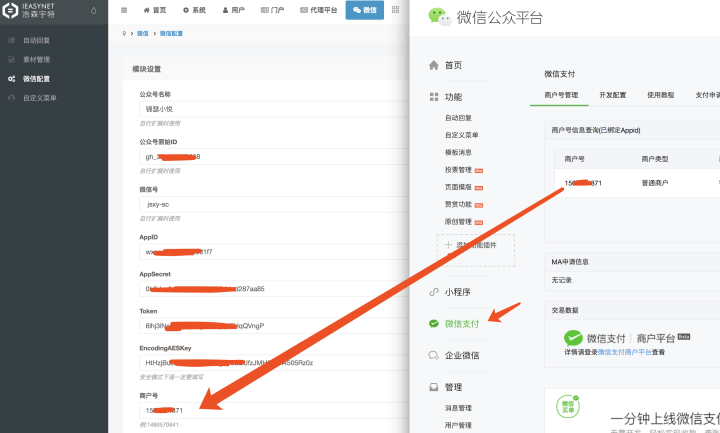This screenshot has height=433, width=720.
Task: Click the IEASYNET logo icon
Action: coord(10,10)
